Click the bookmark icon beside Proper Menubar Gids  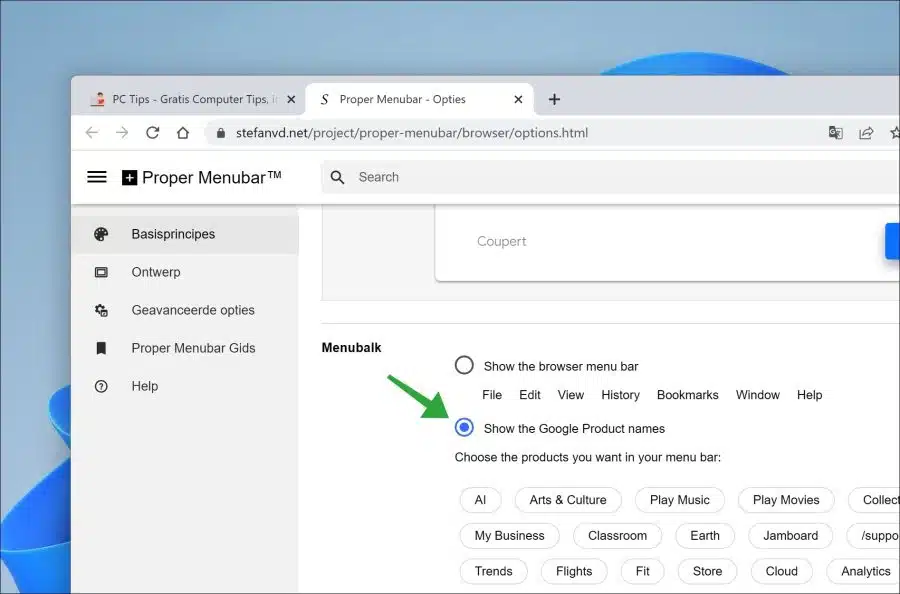[x=101, y=348]
